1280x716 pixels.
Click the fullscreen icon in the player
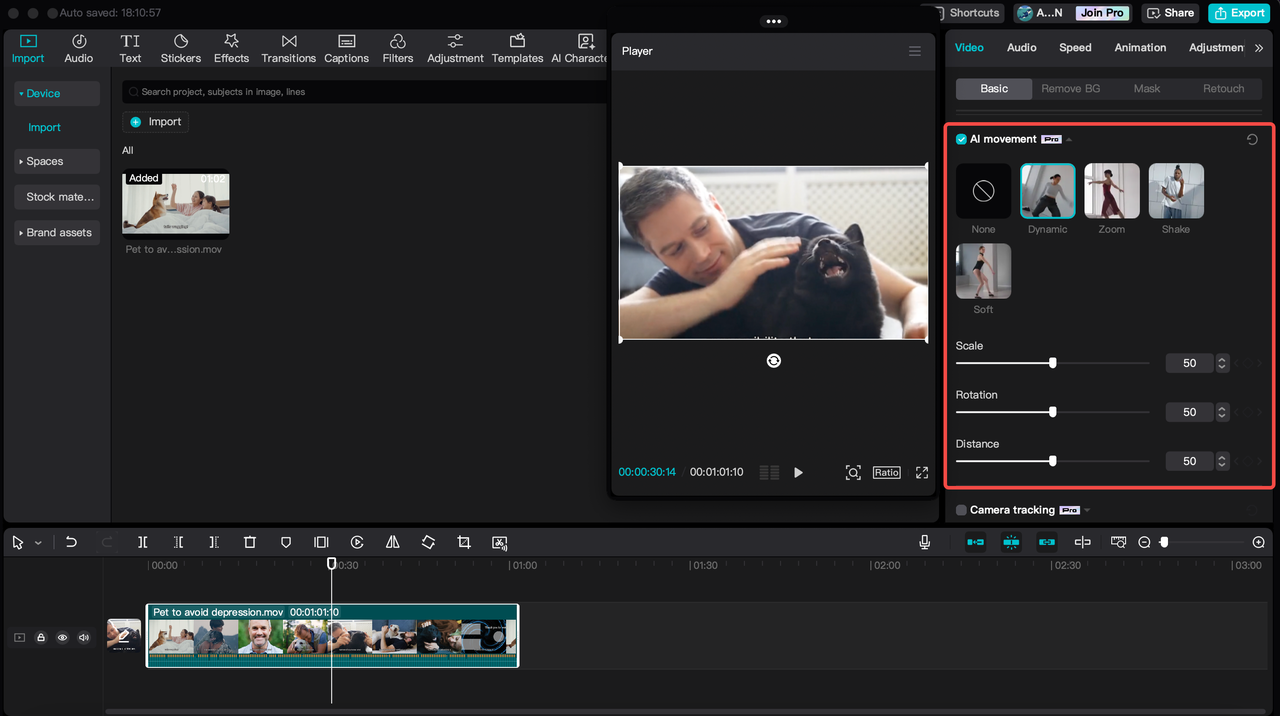pos(922,472)
